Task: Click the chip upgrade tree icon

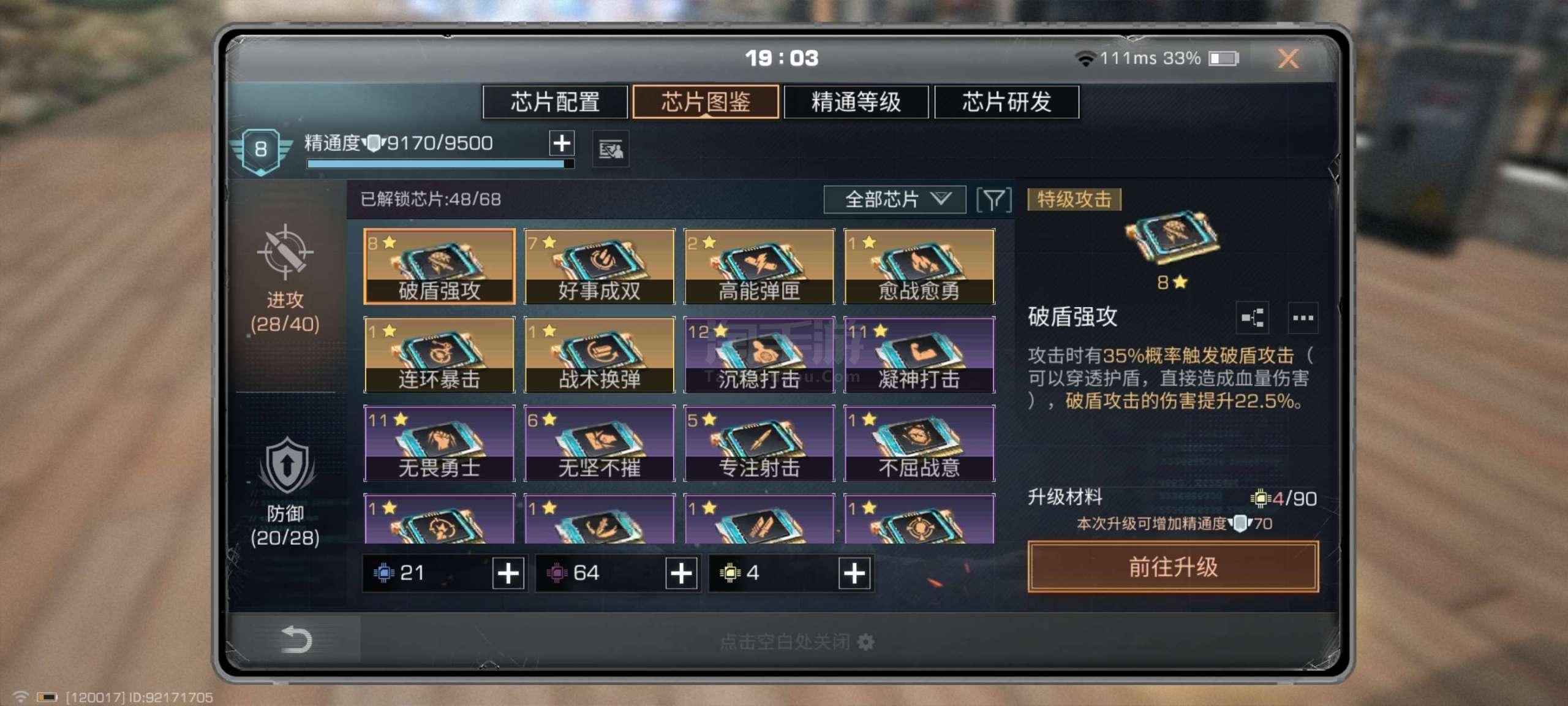Action: coord(1252,317)
